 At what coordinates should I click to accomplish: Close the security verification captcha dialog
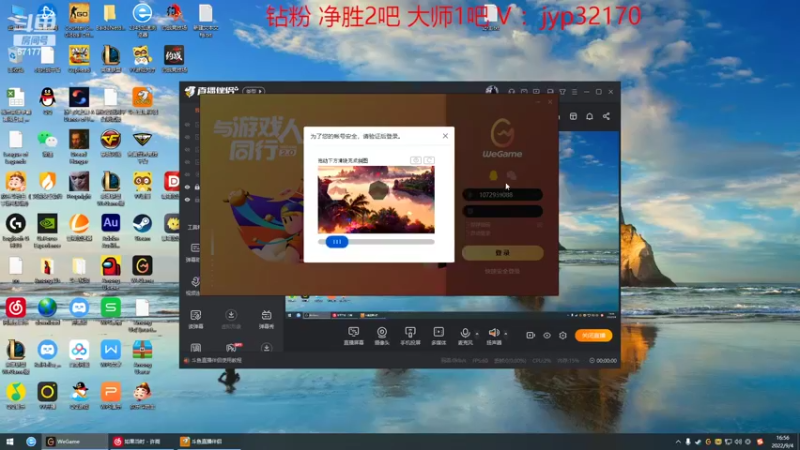[x=445, y=136]
